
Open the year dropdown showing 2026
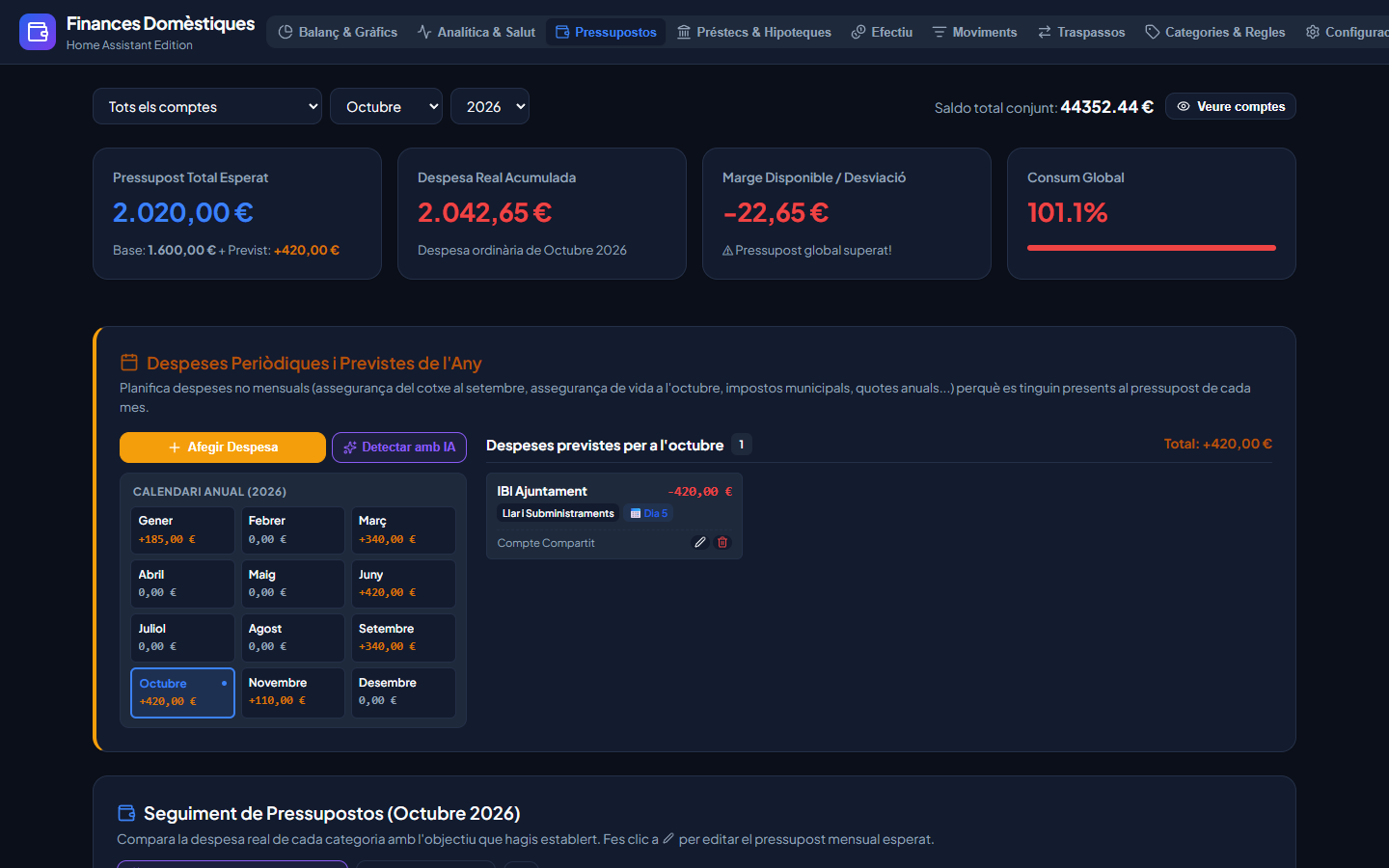click(490, 106)
